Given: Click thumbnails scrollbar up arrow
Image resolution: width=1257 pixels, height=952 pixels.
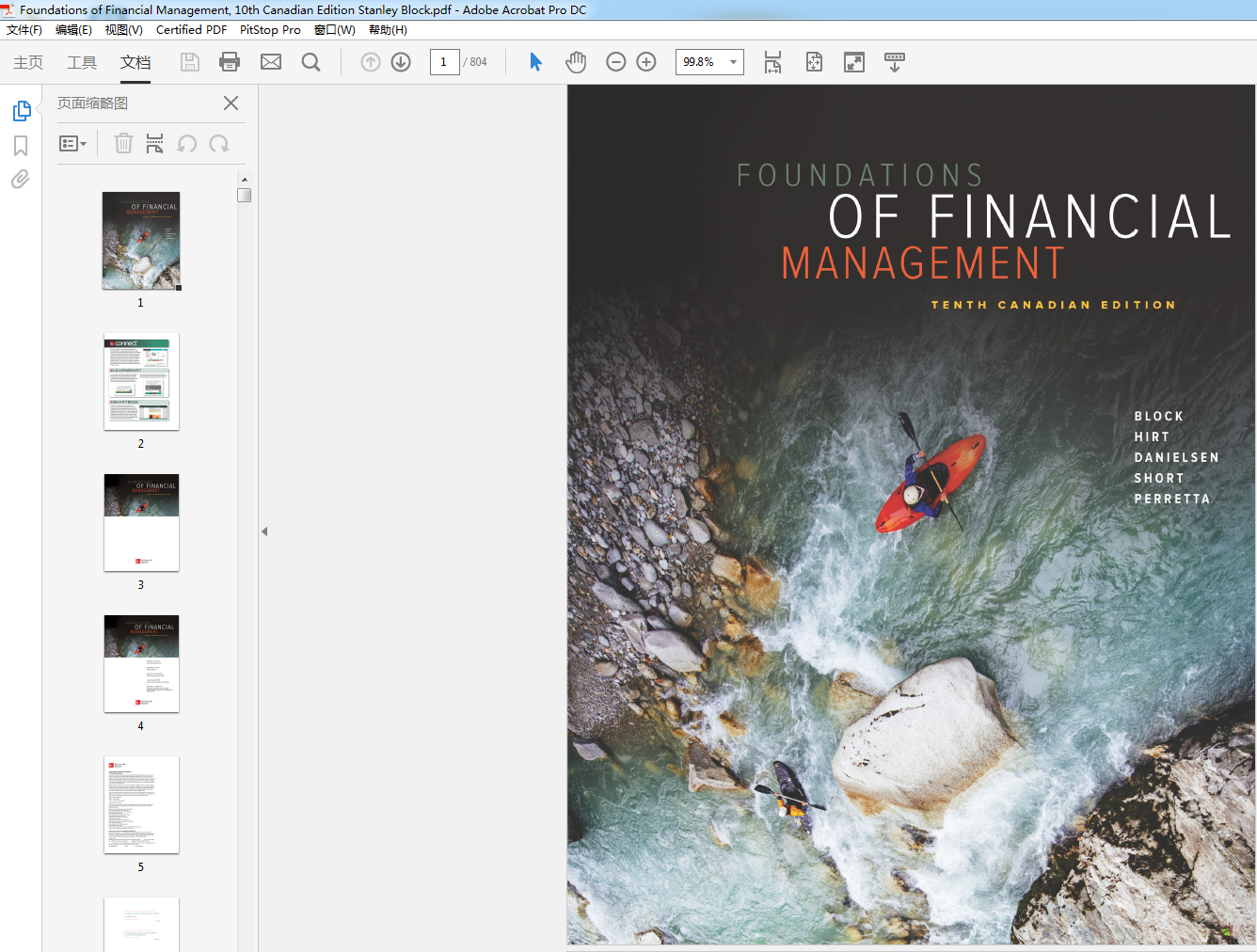Looking at the screenshot, I should pos(245,179).
